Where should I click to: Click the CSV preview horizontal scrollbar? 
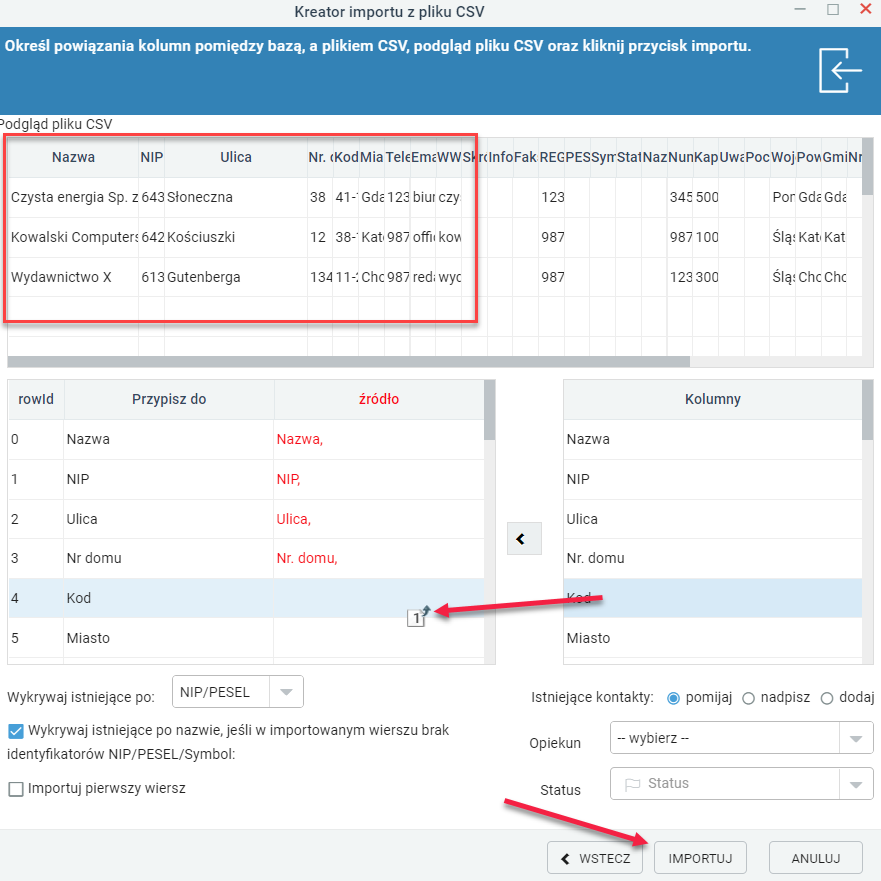(348, 361)
